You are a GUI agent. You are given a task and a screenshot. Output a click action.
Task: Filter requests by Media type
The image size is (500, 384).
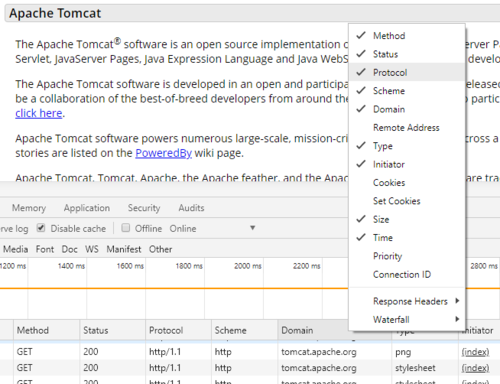[15, 249]
